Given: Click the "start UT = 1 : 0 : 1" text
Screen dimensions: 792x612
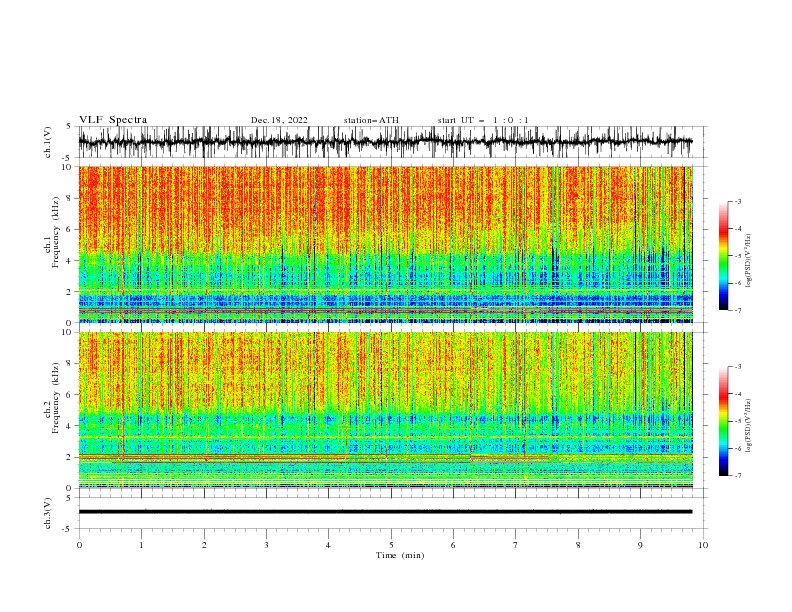Looking at the screenshot, I should (483, 120).
